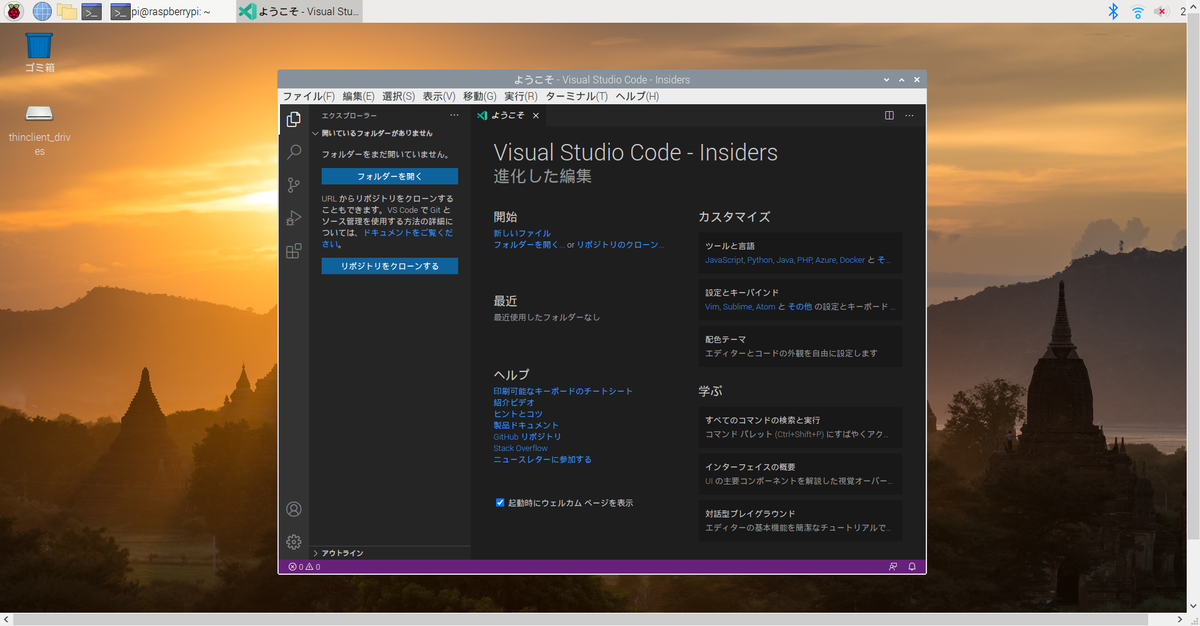Click the リポジトリをクローンする button

[x=389, y=266]
